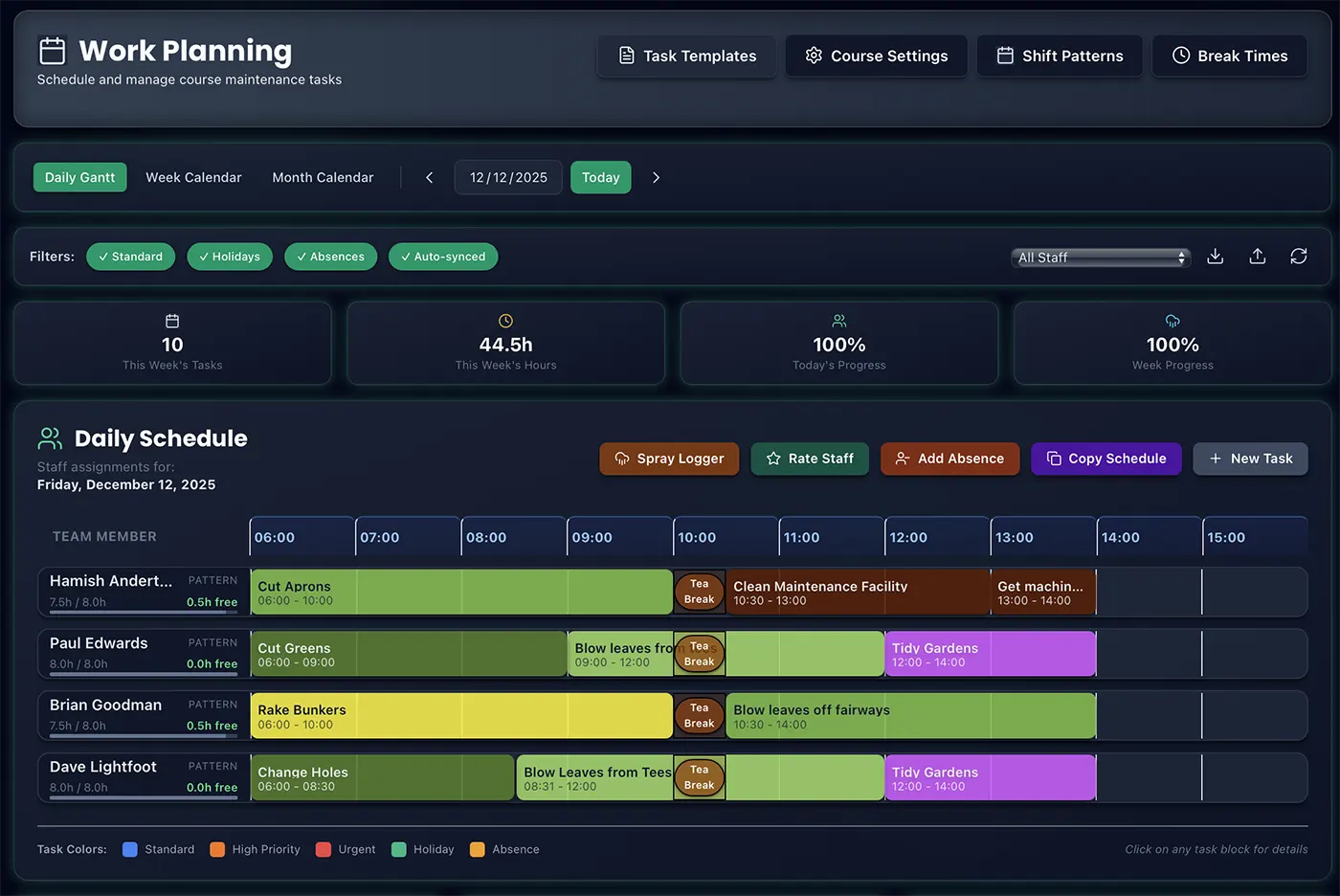The image size is (1340, 896).
Task: Click Hamish's Tea Break marker
Action: (699, 592)
